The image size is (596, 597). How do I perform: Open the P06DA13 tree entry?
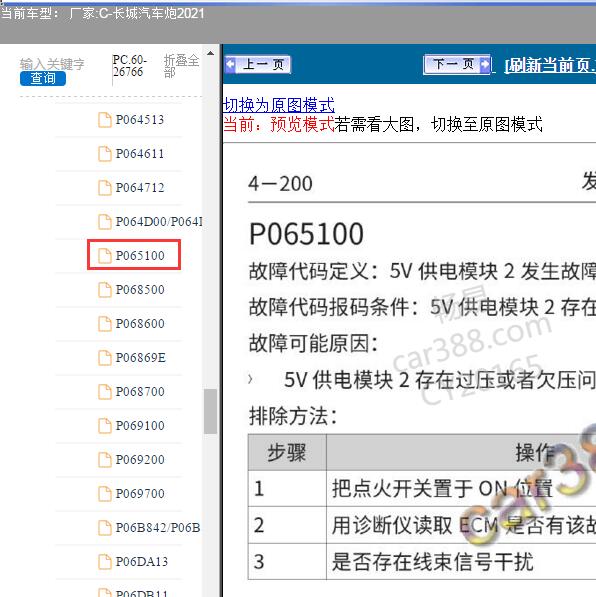pyautogui.click(x=142, y=562)
